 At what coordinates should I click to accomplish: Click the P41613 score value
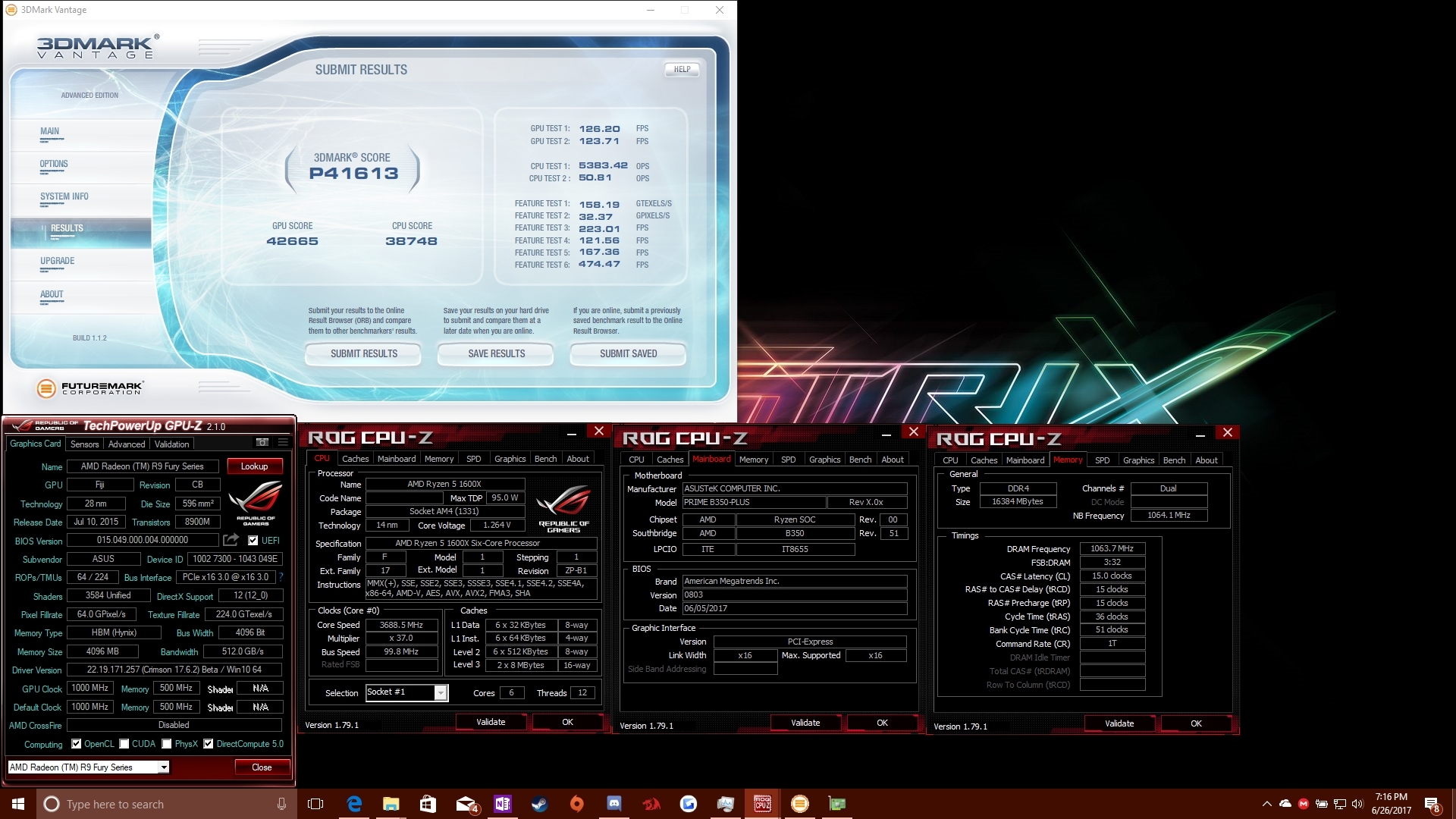click(353, 174)
